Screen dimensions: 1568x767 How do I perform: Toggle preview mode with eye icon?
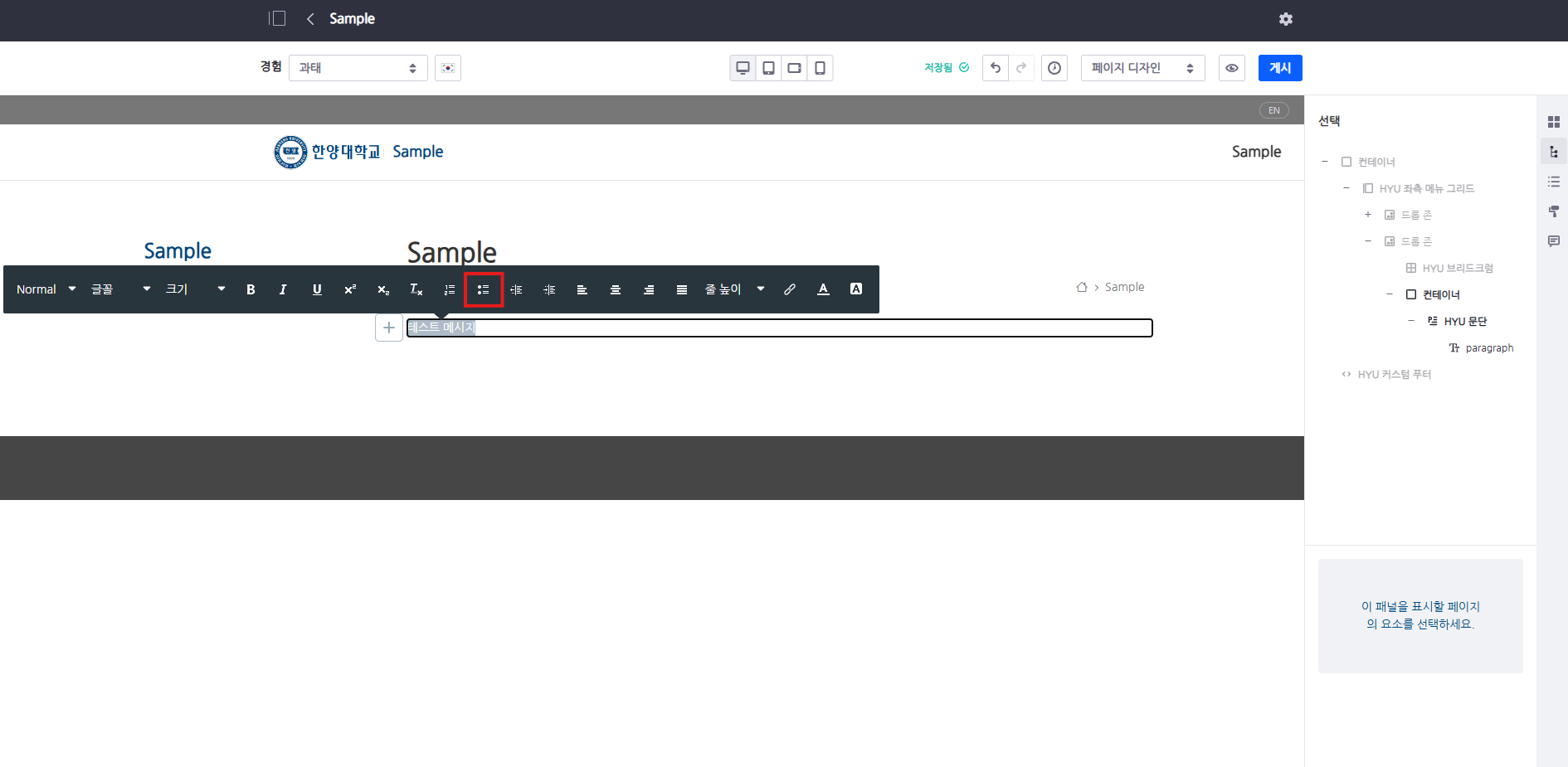tap(1232, 68)
